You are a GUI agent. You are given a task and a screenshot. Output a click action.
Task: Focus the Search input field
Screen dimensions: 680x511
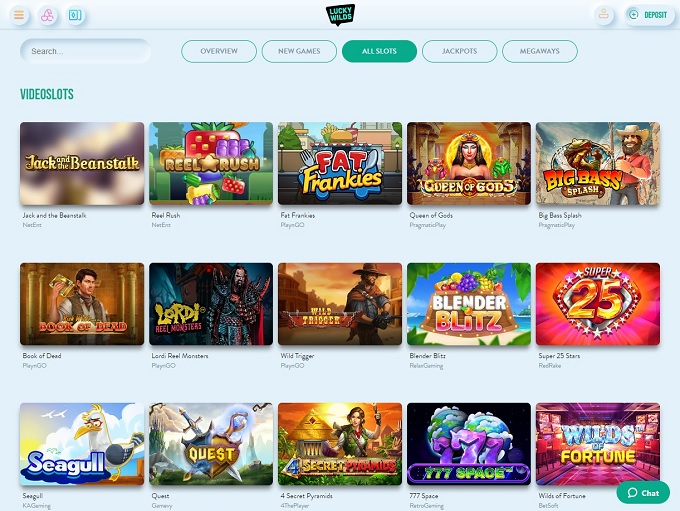click(85, 51)
